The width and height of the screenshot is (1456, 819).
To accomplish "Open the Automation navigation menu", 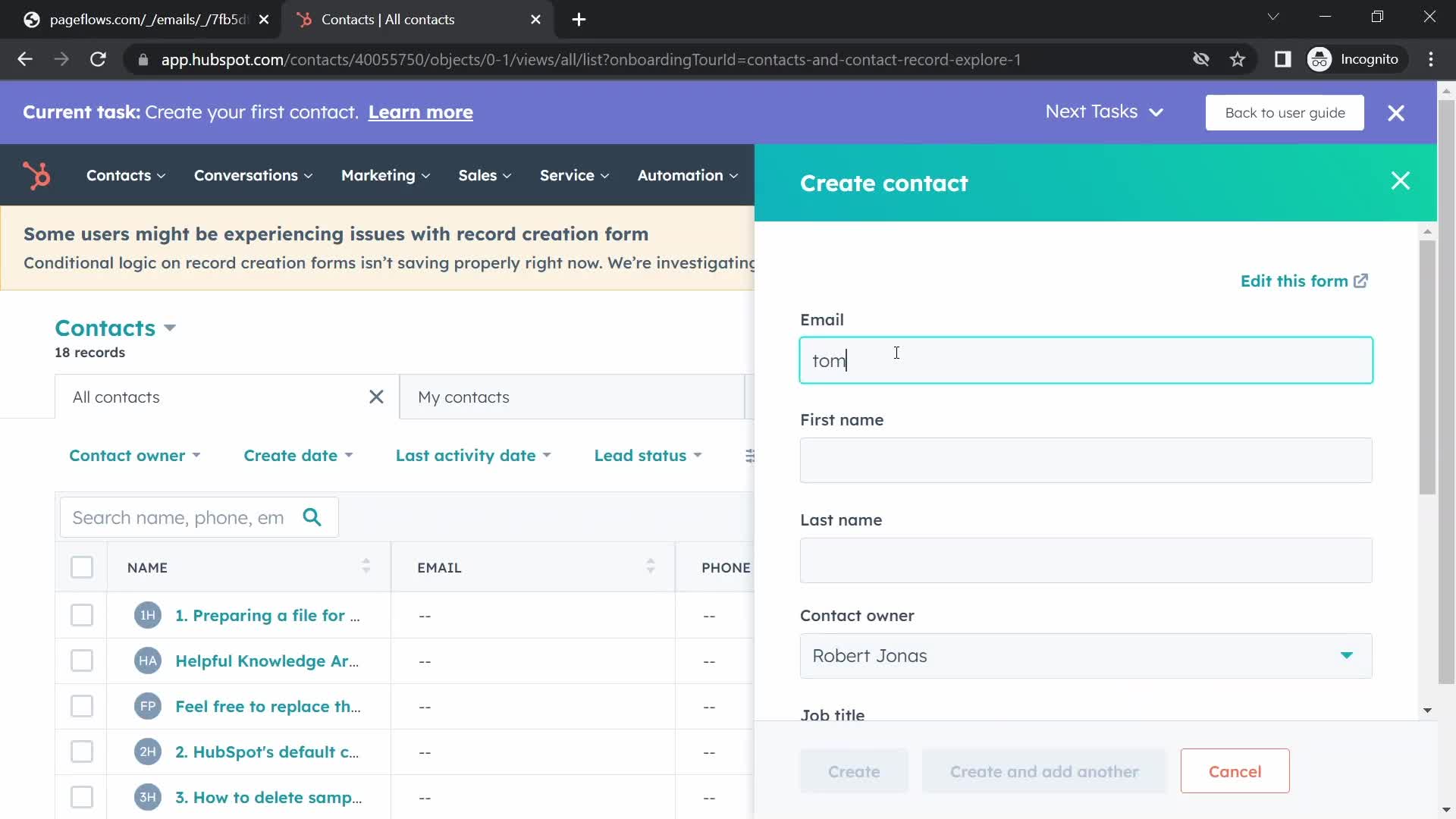I will tap(688, 175).
